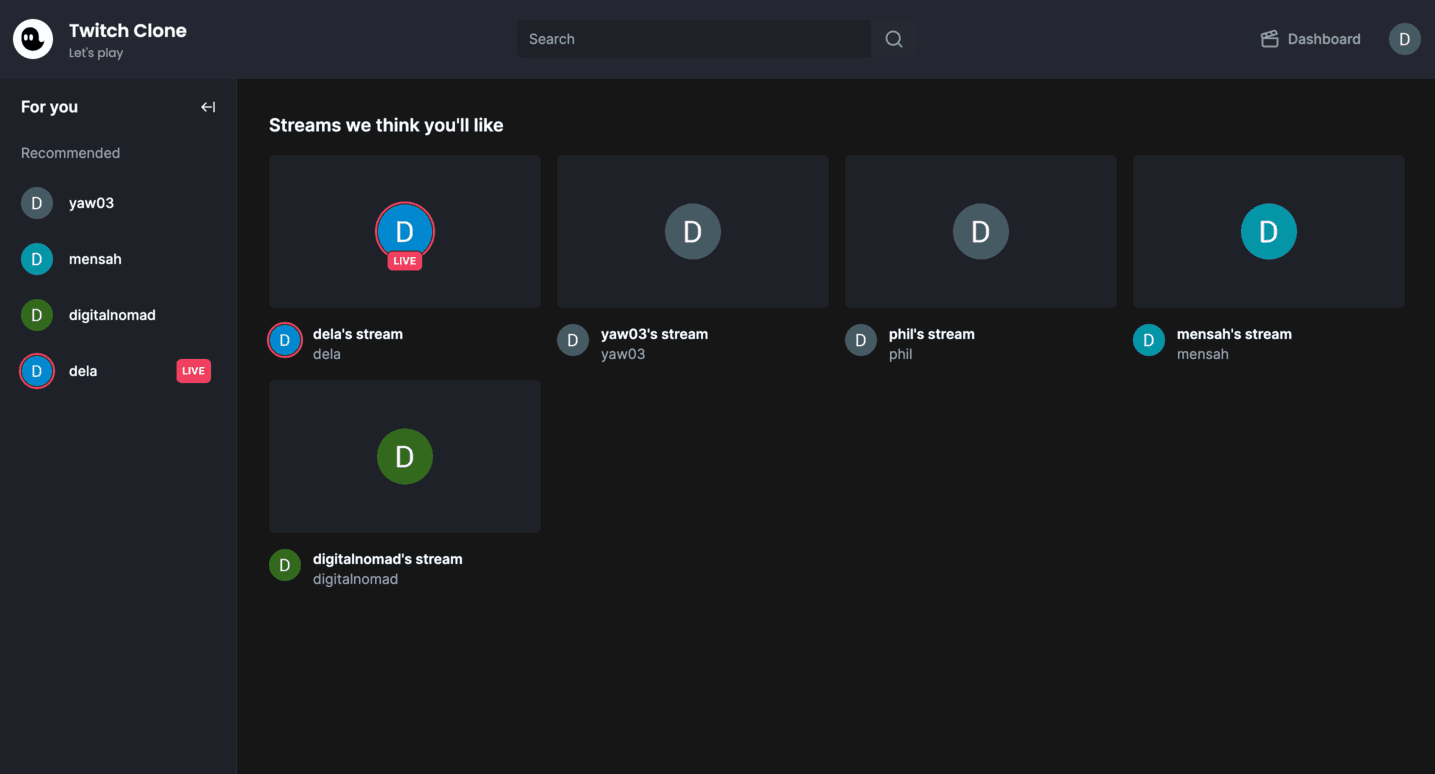Click small avatar beside digitalnomad's stream title

tap(285, 566)
